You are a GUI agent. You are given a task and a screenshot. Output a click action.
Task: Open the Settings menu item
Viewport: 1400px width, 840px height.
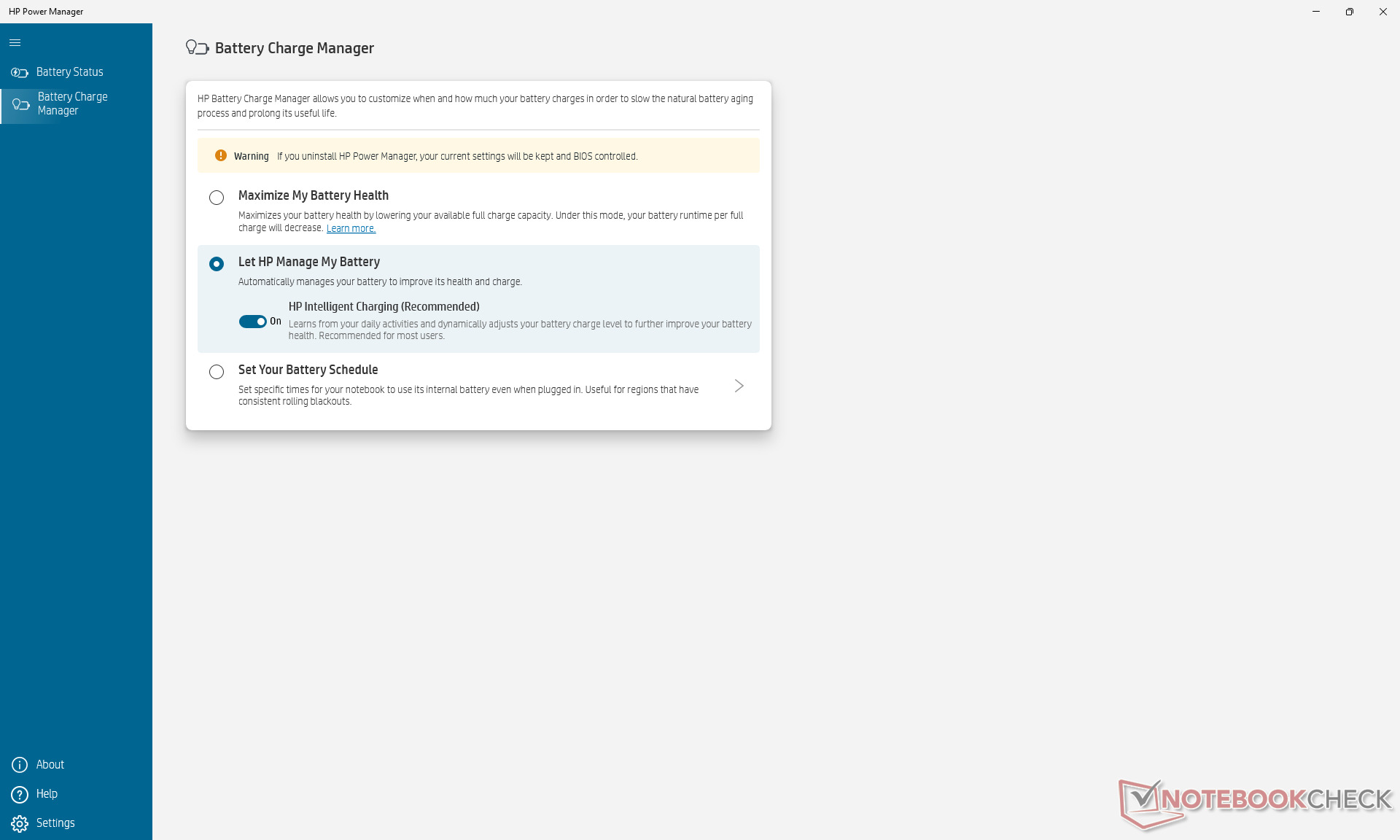pyautogui.click(x=55, y=823)
